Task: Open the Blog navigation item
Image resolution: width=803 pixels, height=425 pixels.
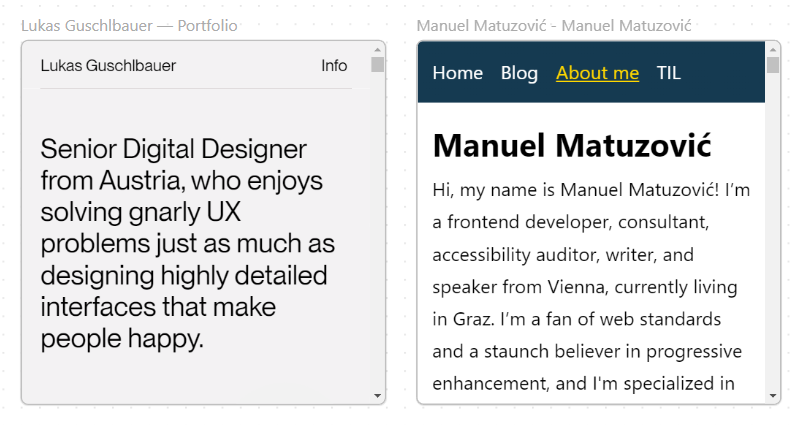Action: (519, 73)
